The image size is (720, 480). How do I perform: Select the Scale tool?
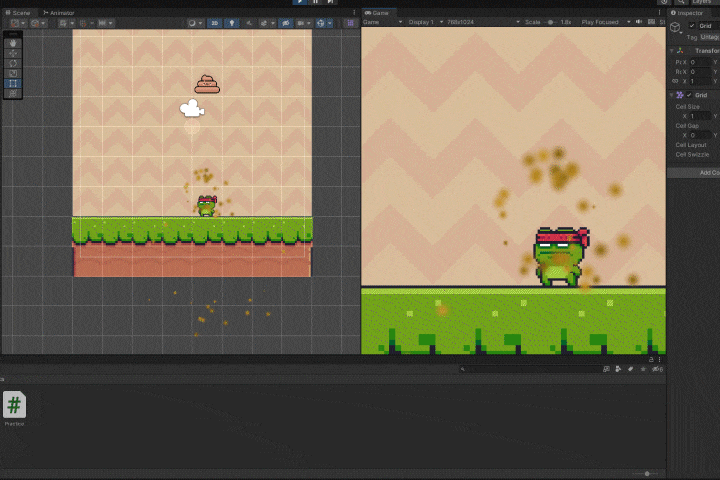click(13, 73)
